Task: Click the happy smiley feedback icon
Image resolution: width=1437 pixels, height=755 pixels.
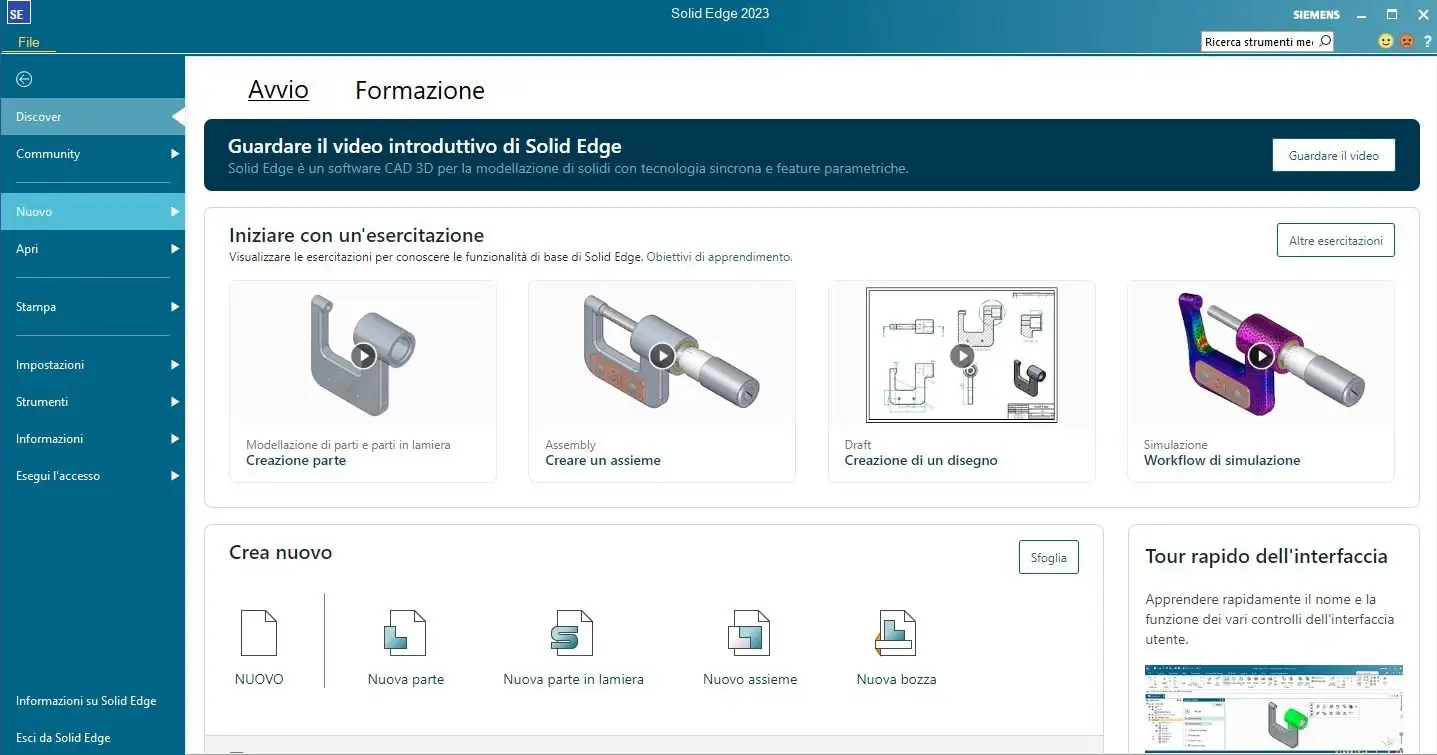Action: pos(1386,41)
